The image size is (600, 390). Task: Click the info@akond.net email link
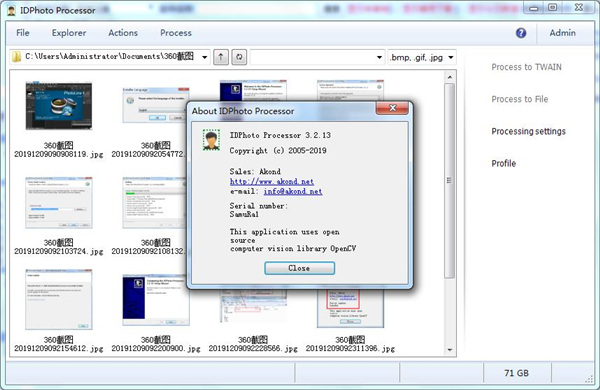coord(293,191)
